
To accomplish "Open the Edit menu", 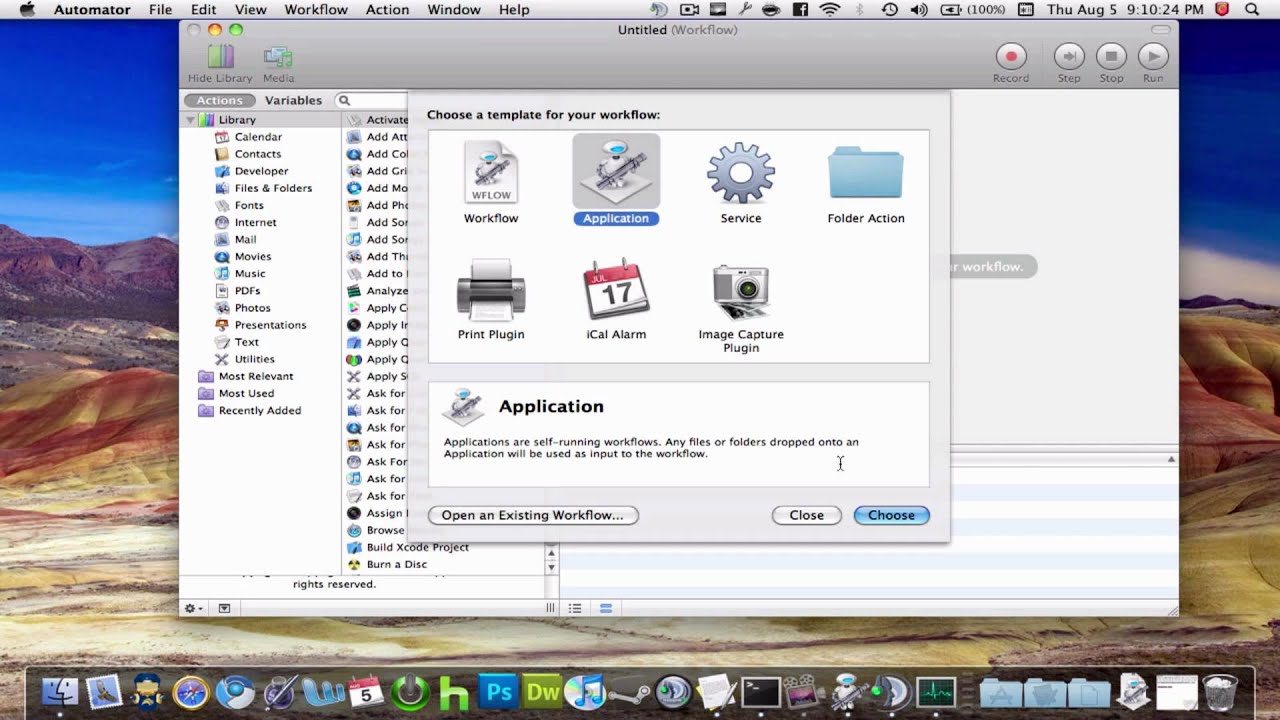I will (x=204, y=10).
